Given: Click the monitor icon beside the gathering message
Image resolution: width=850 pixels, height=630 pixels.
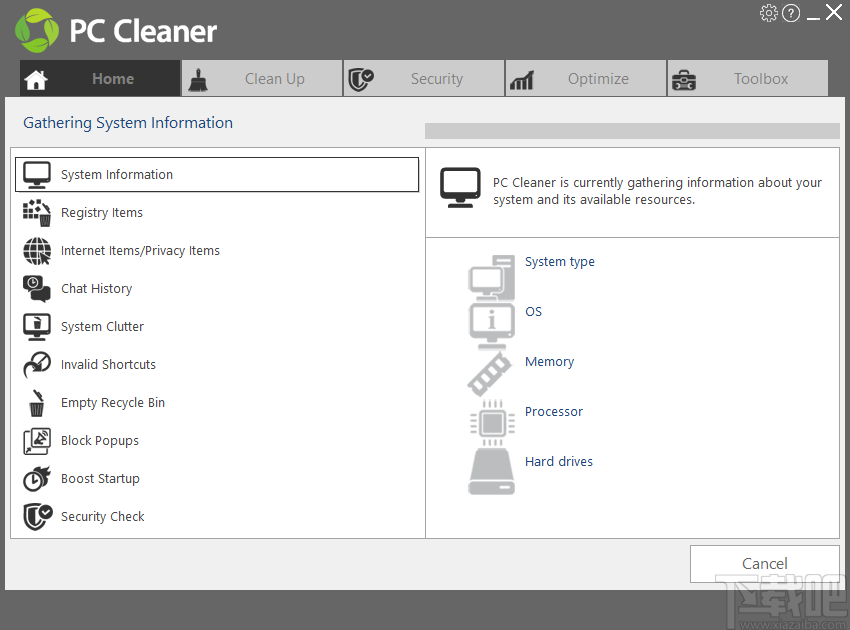Looking at the screenshot, I should point(460,188).
